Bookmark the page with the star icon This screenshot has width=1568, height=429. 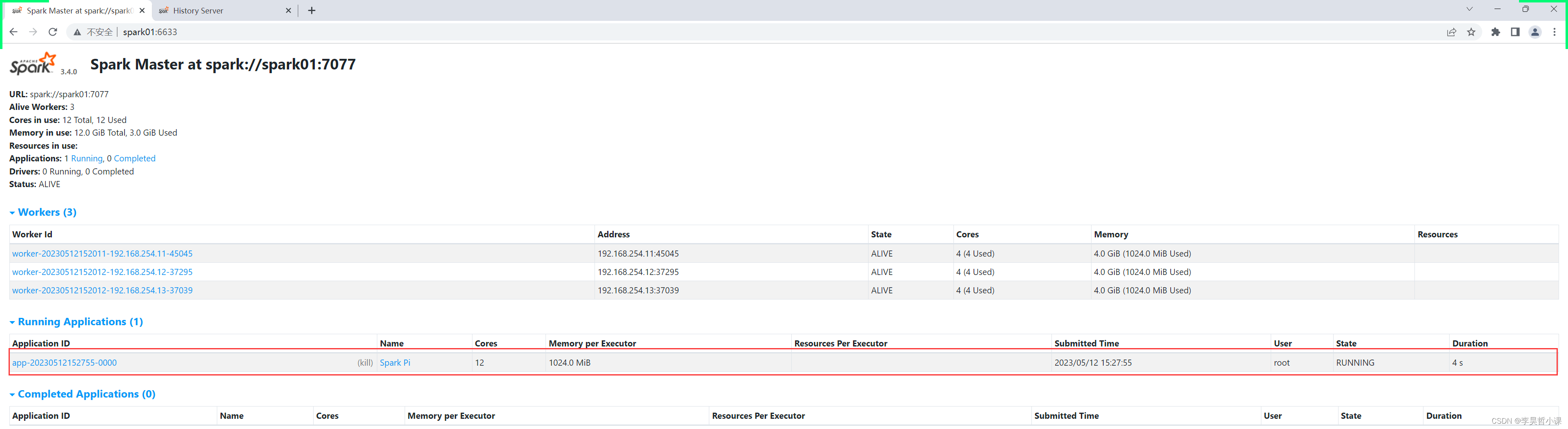[x=1471, y=32]
